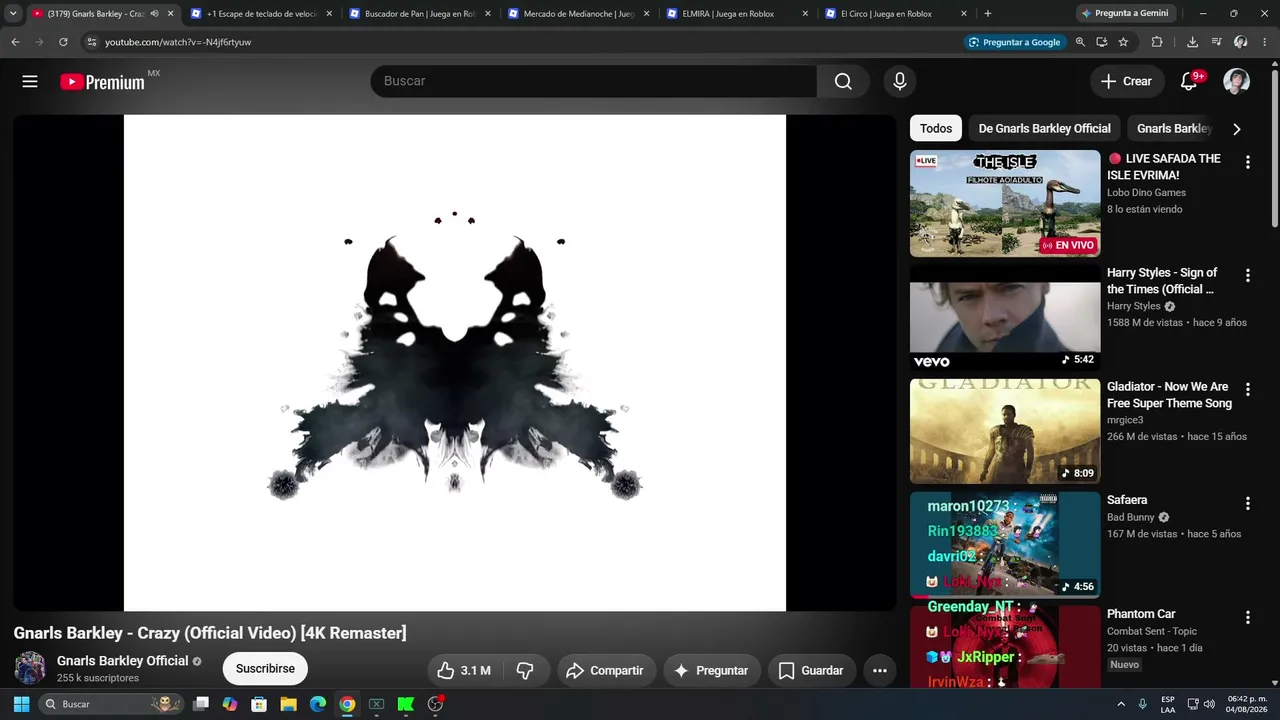The width and height of the screenshot is (1280, 720).
Task: Ask about the video with Preguntar
Action: pyautogui.click(x=711, y=670)
